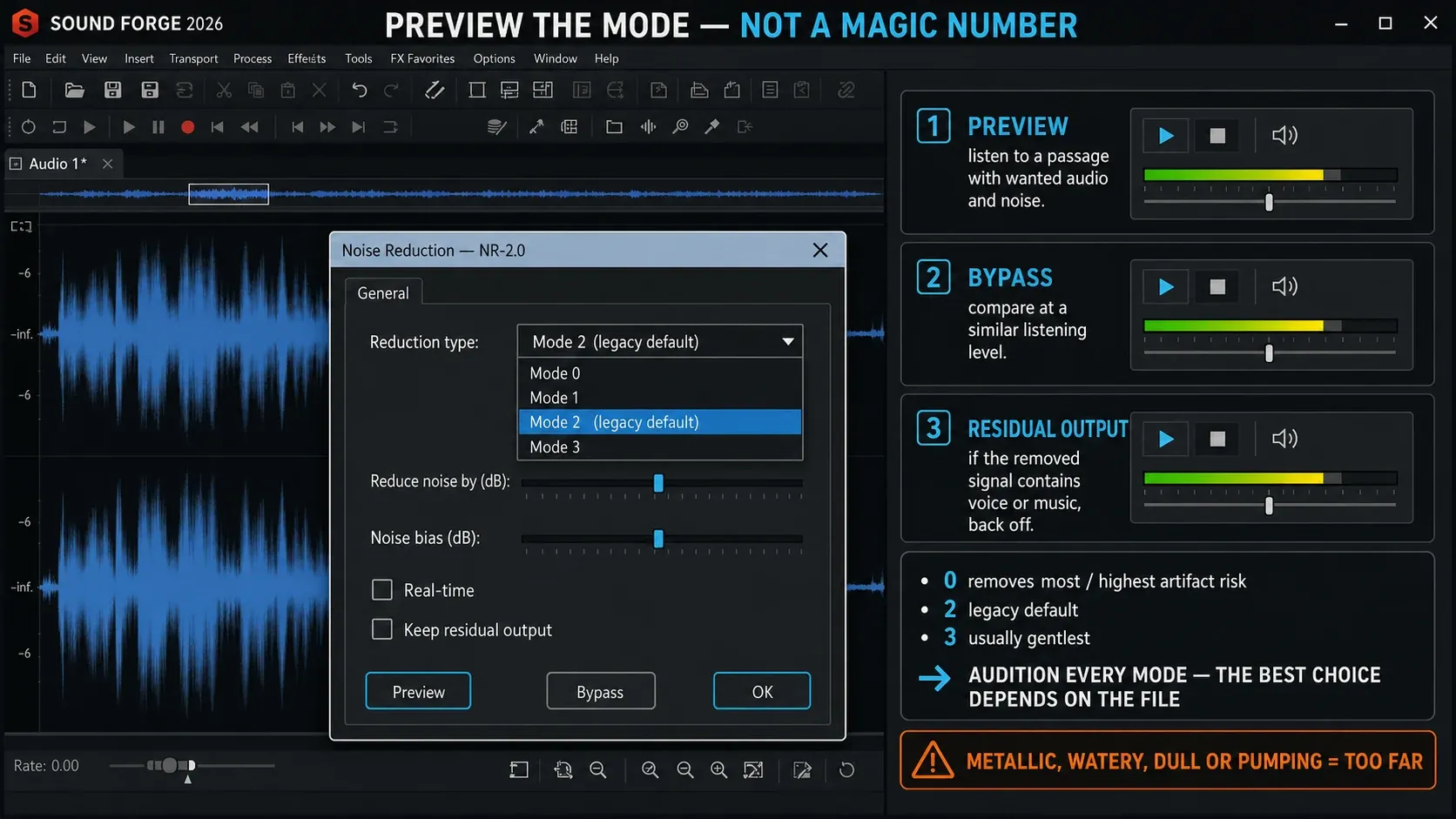
Task: Mute the Preview step speaker icon
Action: pos(1284,135)
